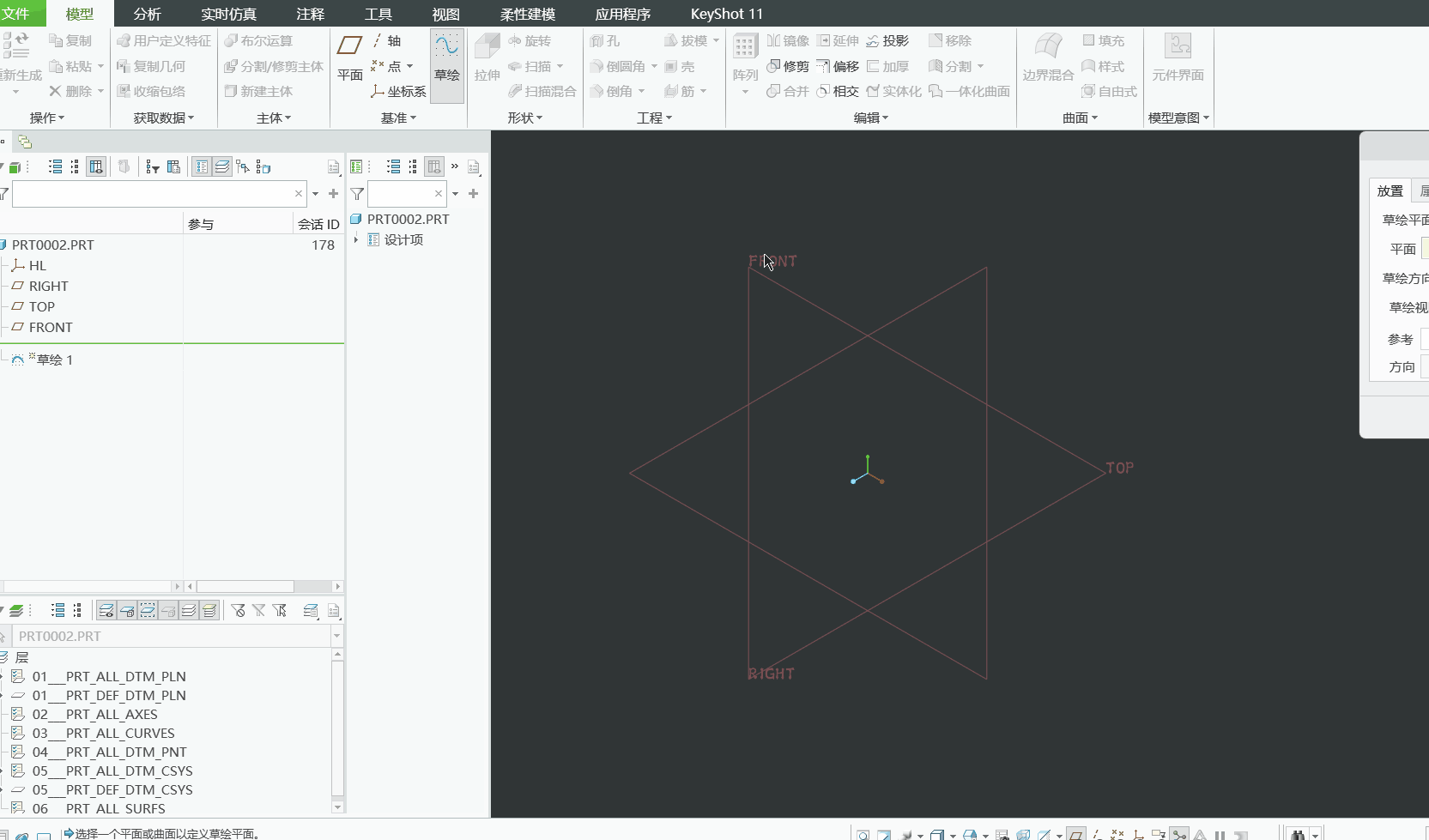Click the 旋转 revolve tool
Image resolution: width=1429 pixels, height=840 pixels.
[530, 40]
